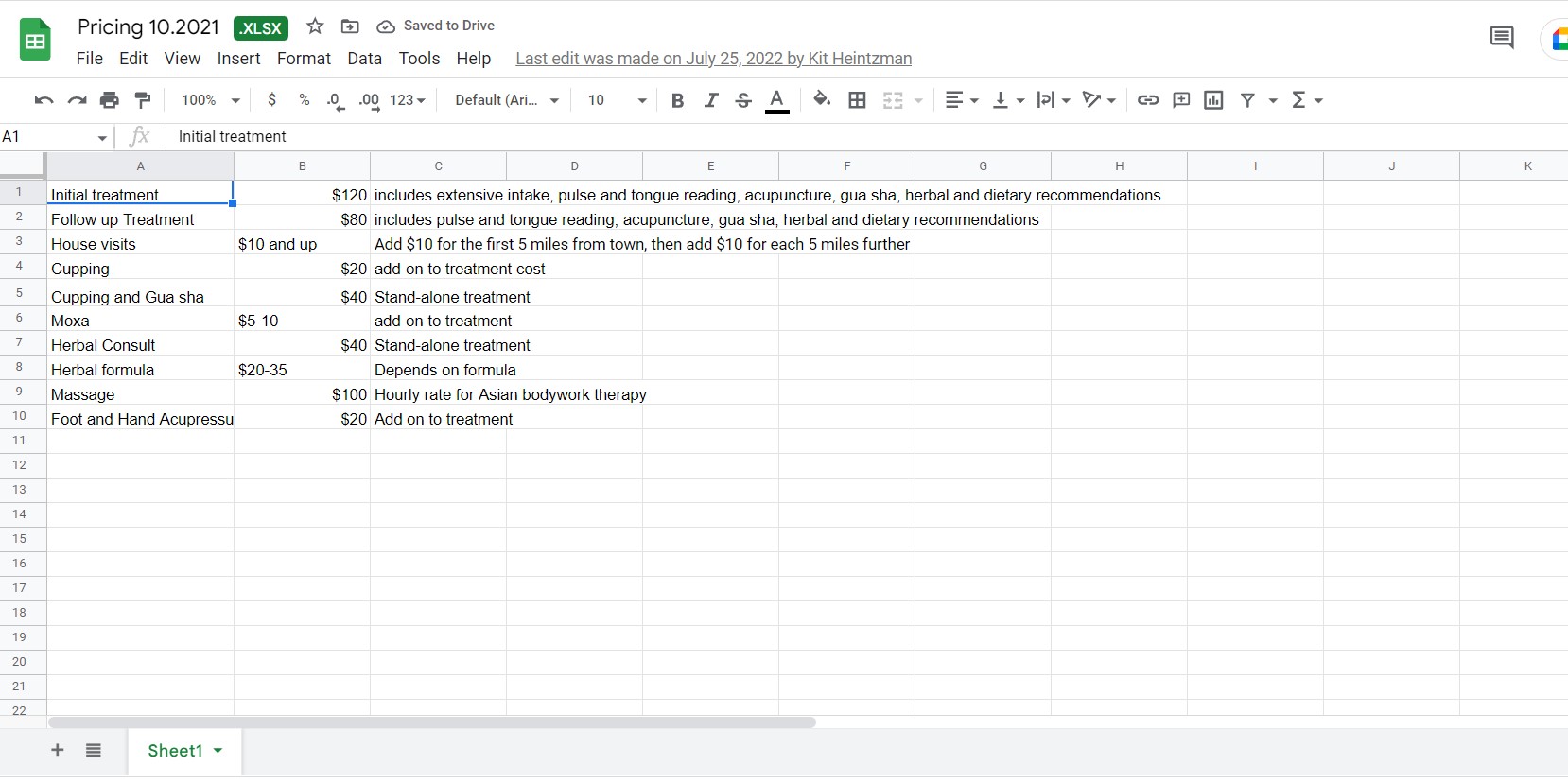
Task: Open the Format menu
Action: (304, 59)
